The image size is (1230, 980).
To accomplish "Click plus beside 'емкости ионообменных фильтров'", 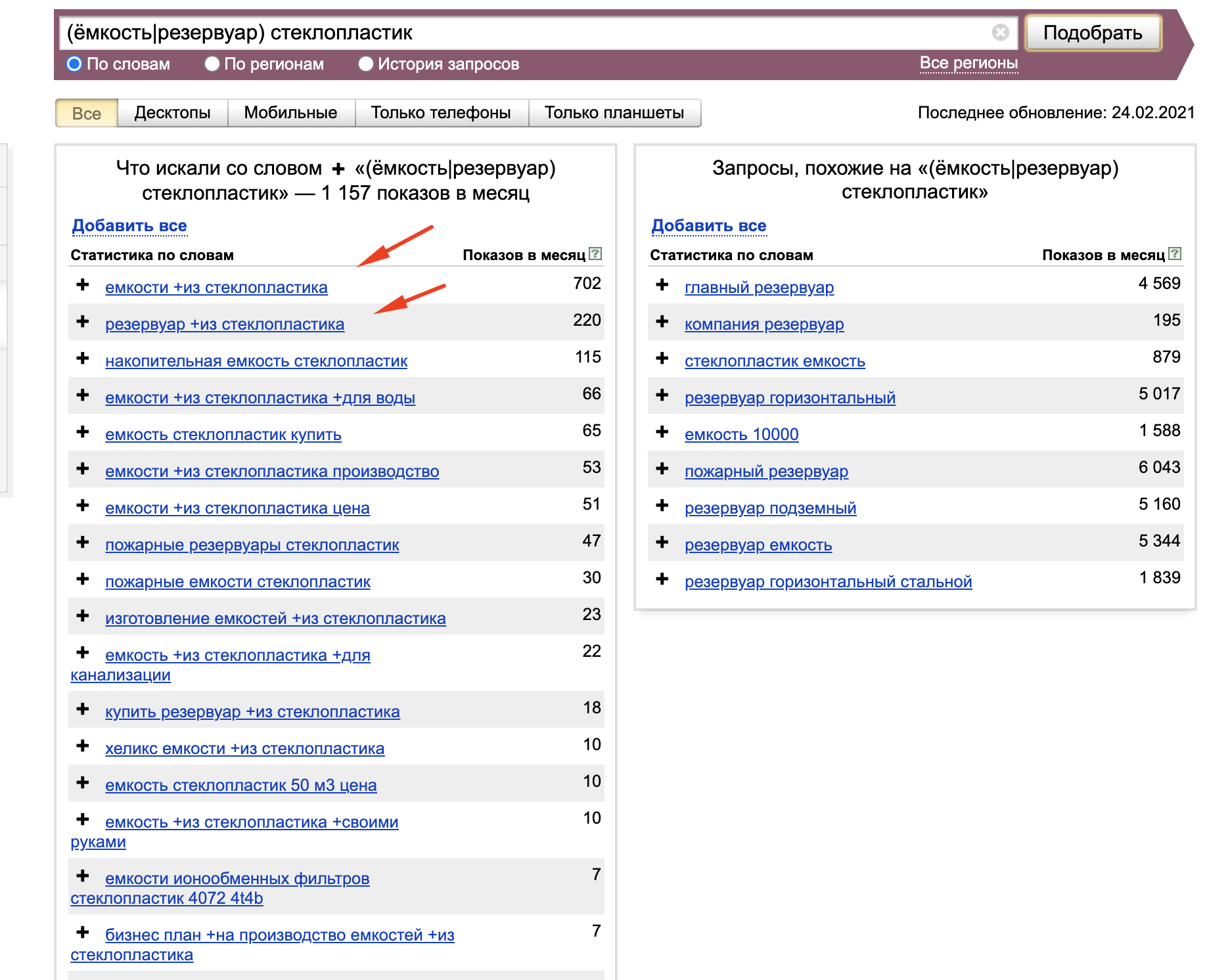I will click(x=83, y=876).
